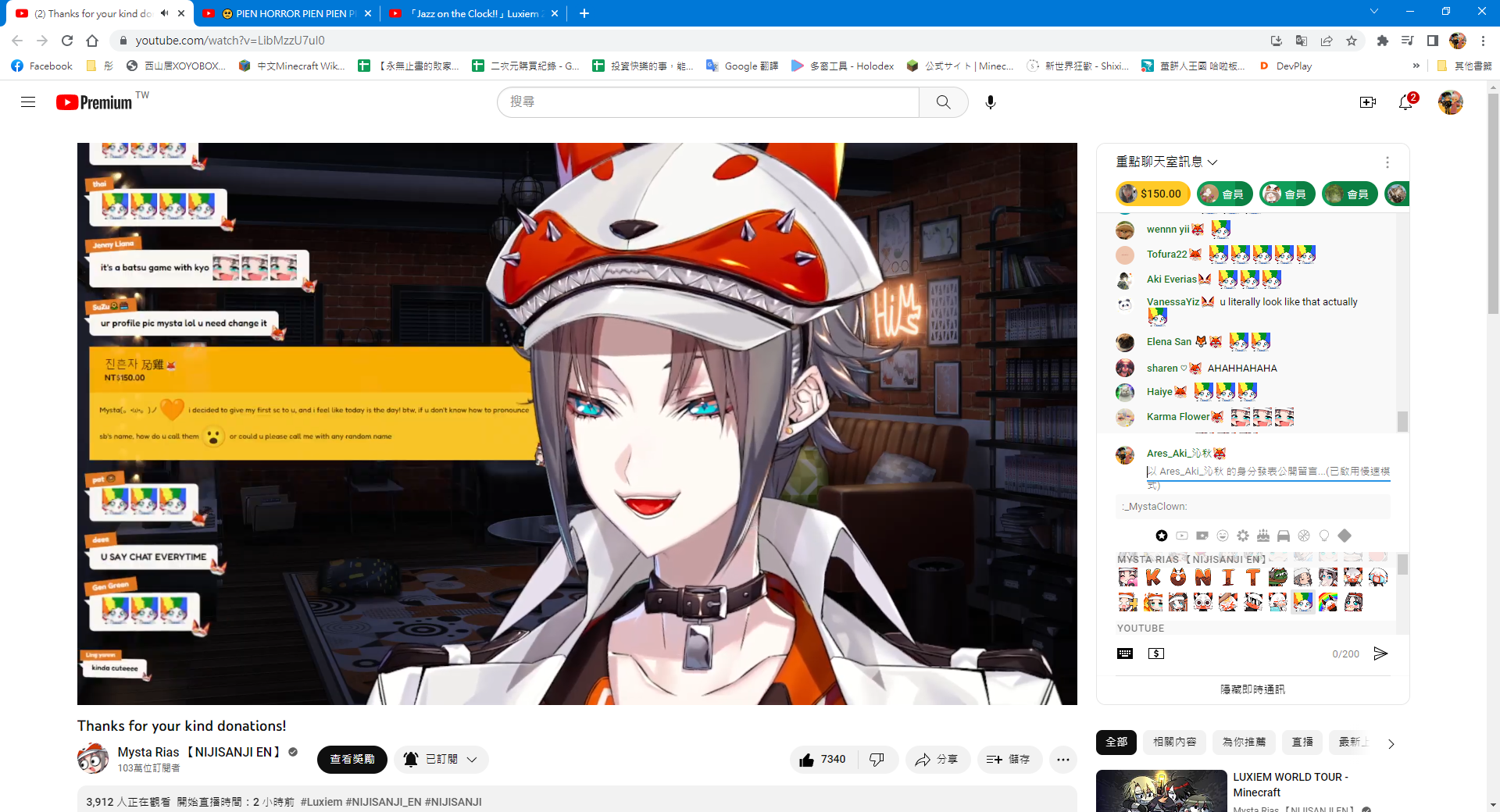Select the 全部 filter chip
The image size is (1500, 812).
pos(1116,742)
